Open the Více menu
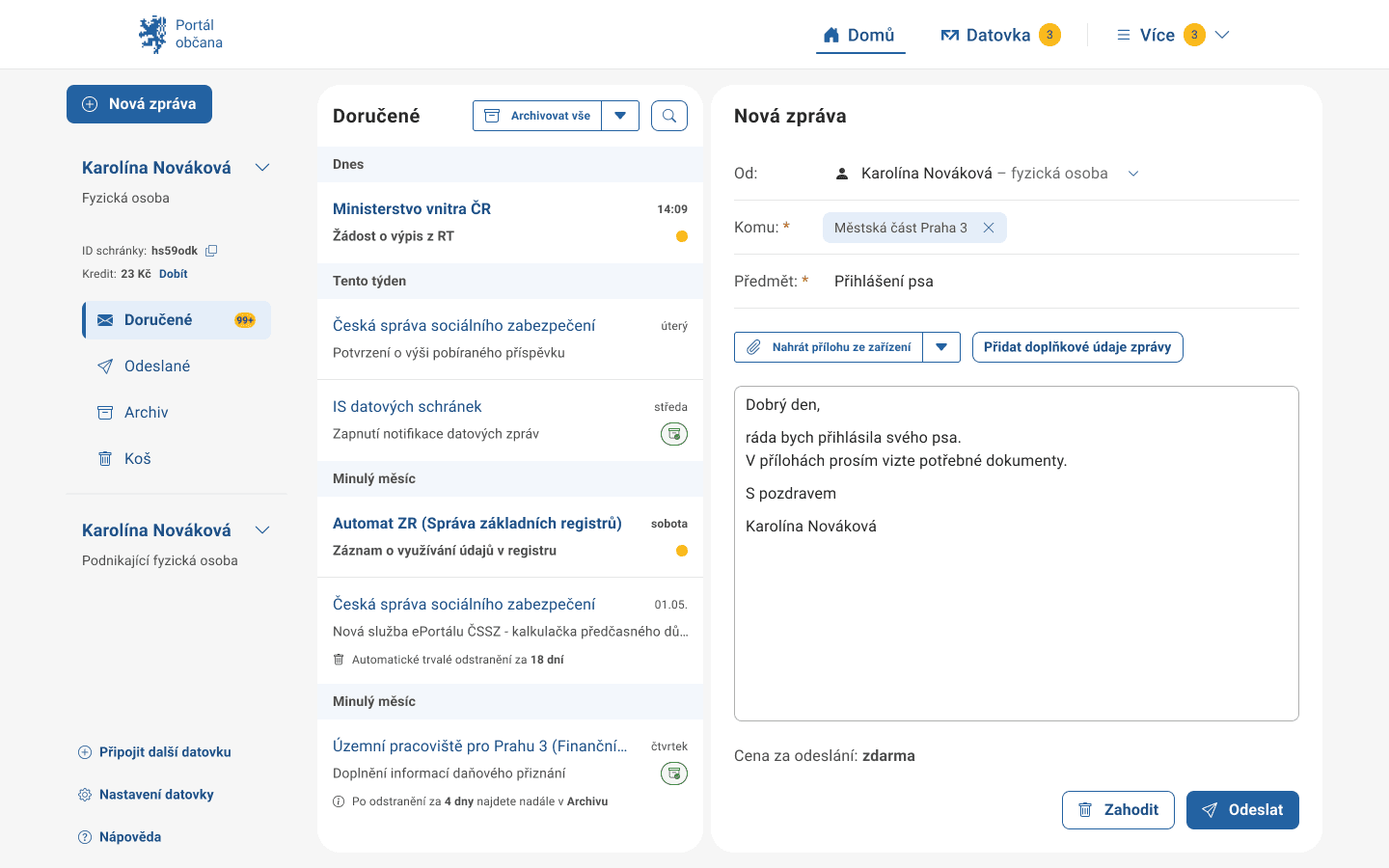This screenshot has height=868, width=1389. coord(1172,35)
